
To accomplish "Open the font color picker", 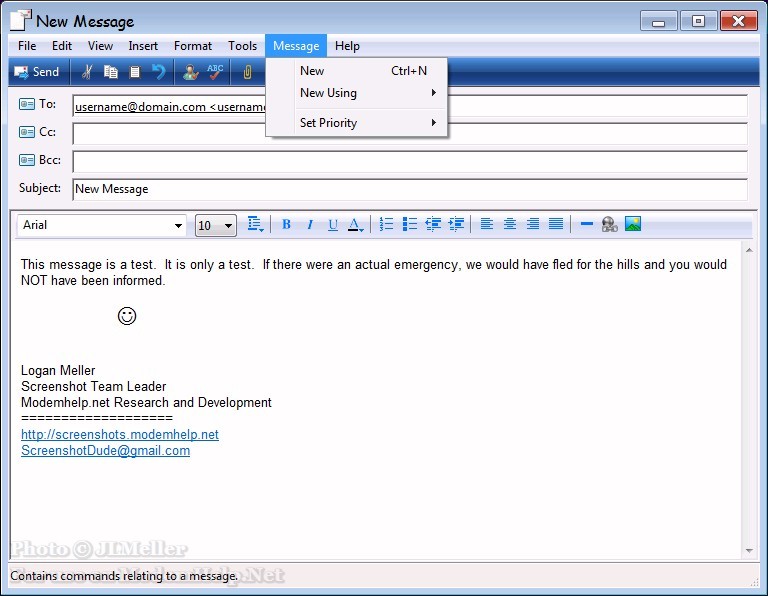I will tap(356, 224).
